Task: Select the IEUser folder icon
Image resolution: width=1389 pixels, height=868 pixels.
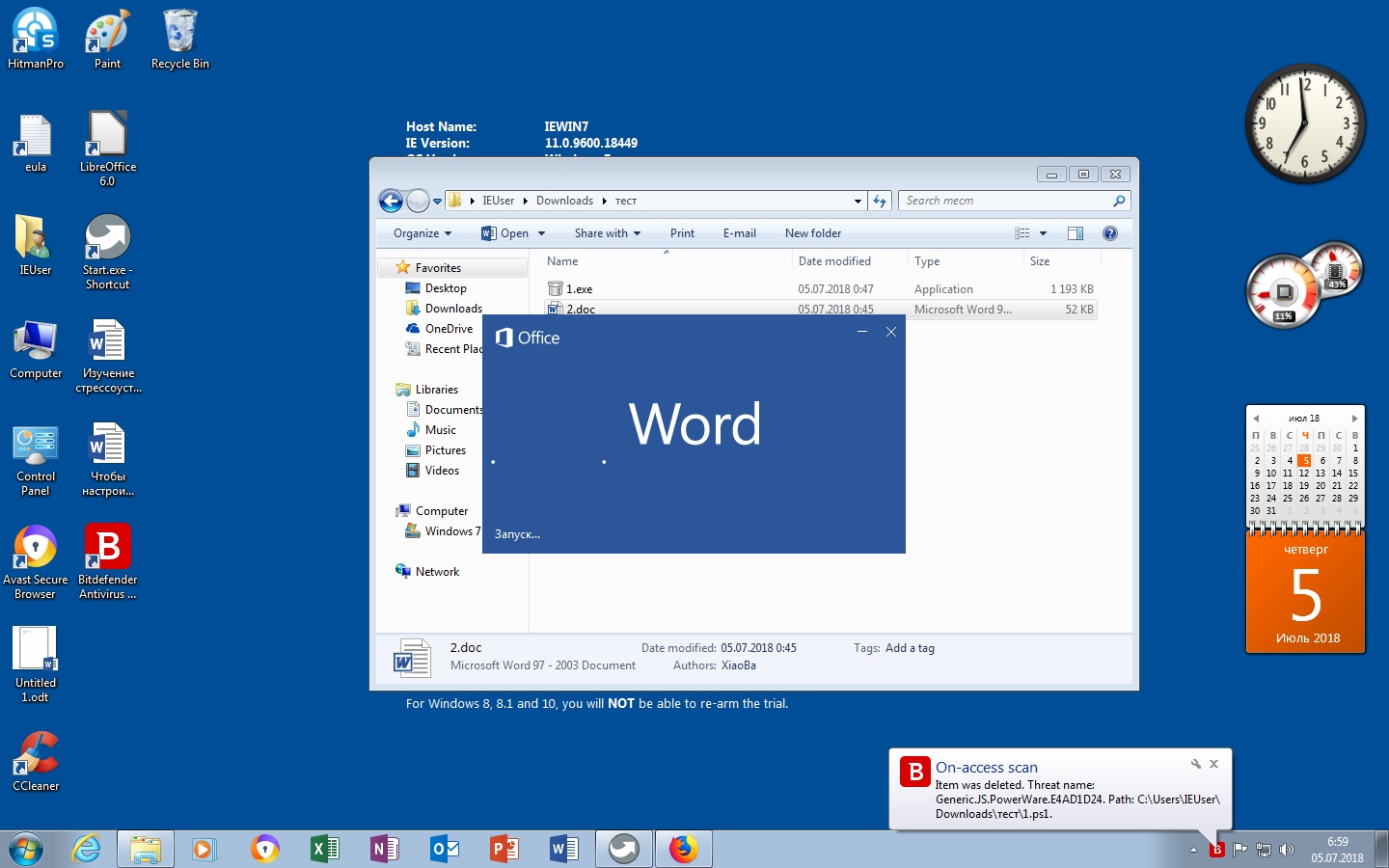Action: point(36,246)
